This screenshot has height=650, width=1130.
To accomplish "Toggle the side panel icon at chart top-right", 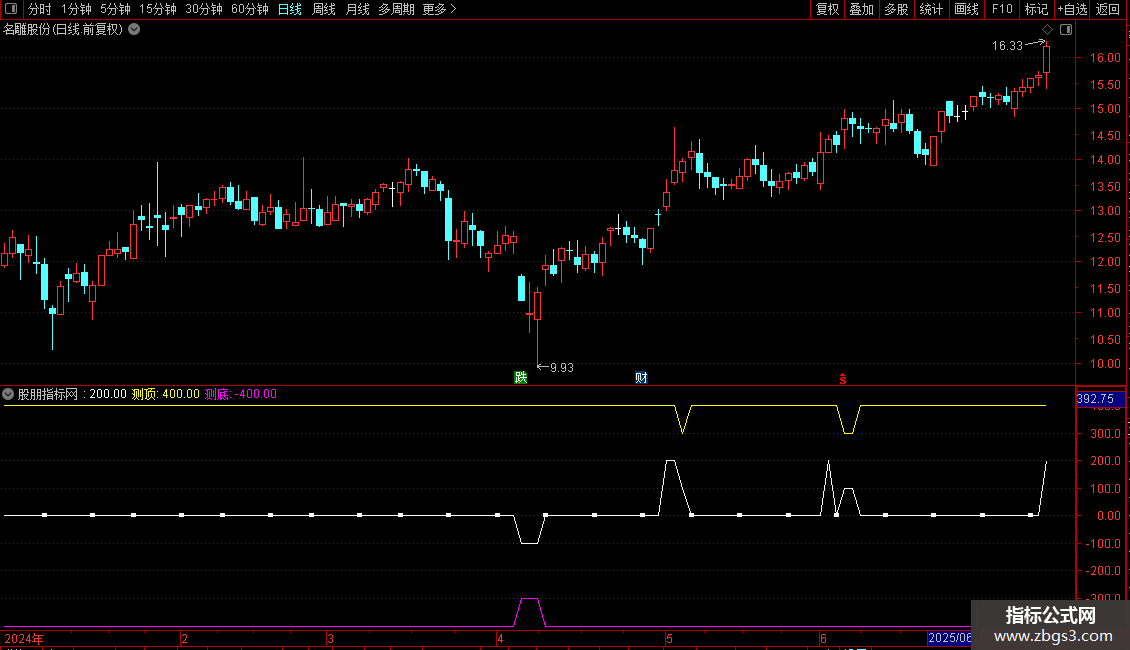I will tap(1066, 30).
